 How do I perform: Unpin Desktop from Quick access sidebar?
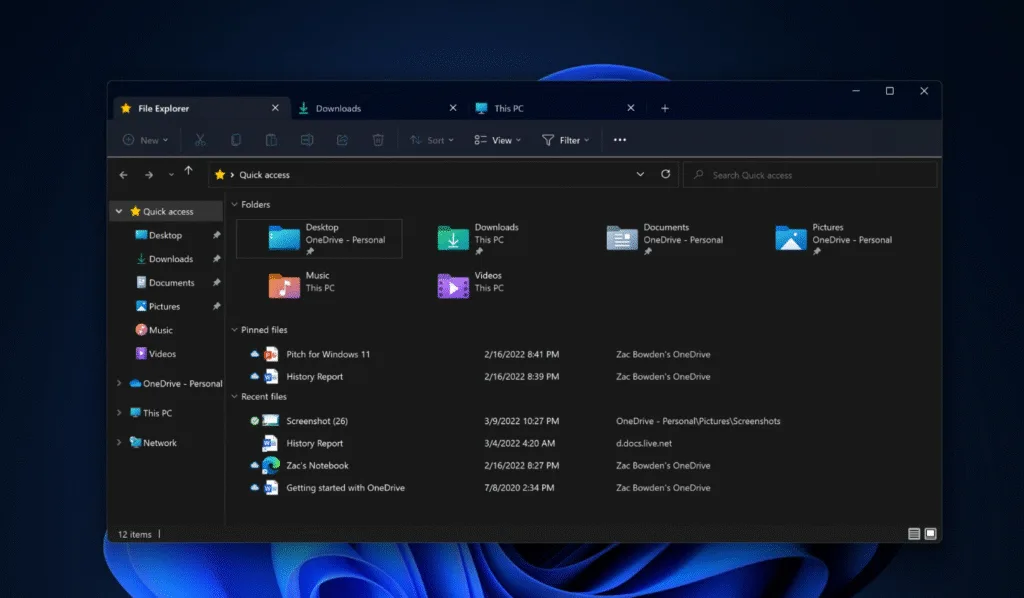click(216, 235)
